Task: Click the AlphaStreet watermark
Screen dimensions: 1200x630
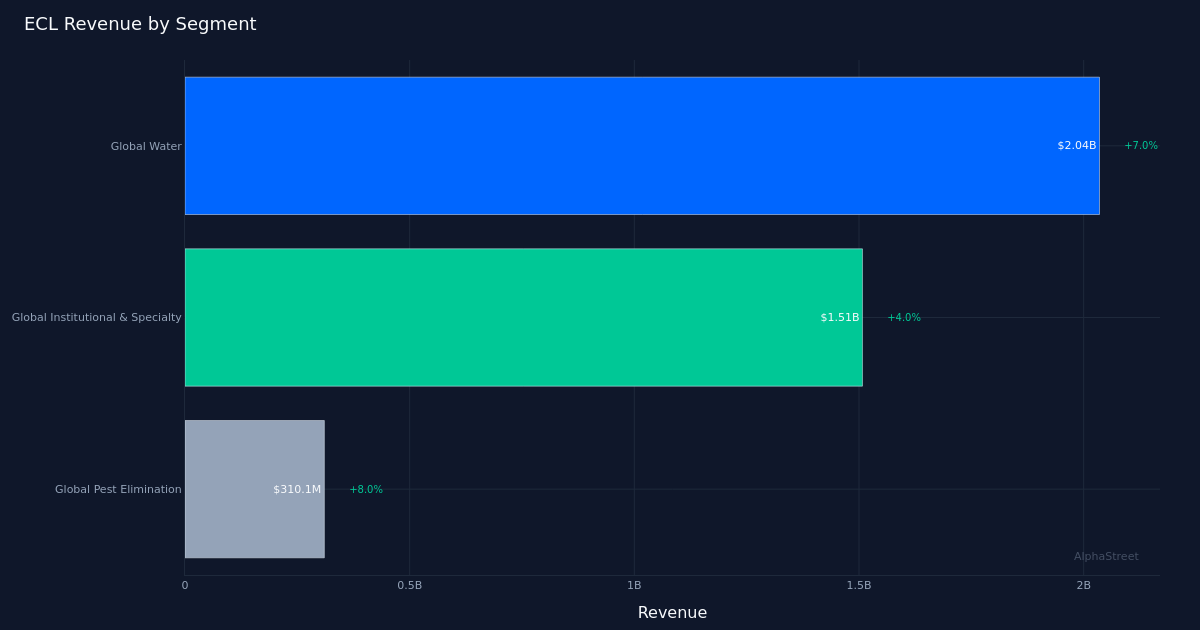Action: (x=1106, y=556)
